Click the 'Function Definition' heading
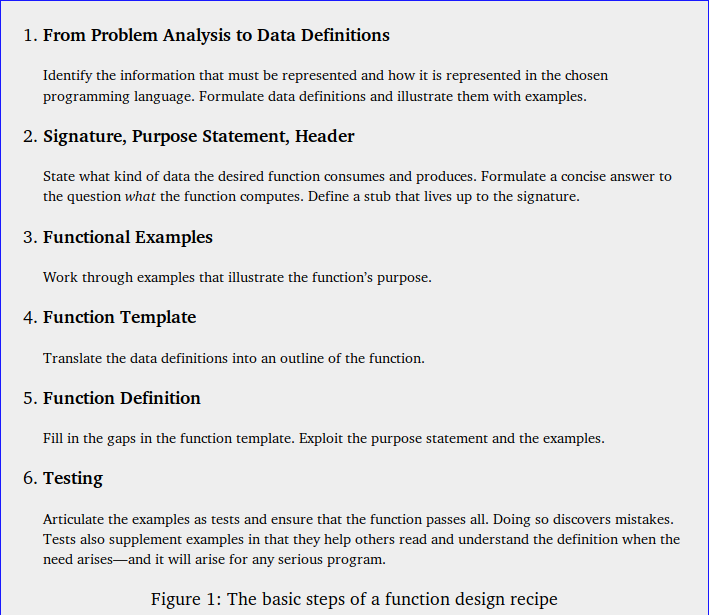709x615 pixels. click(122, 398)
